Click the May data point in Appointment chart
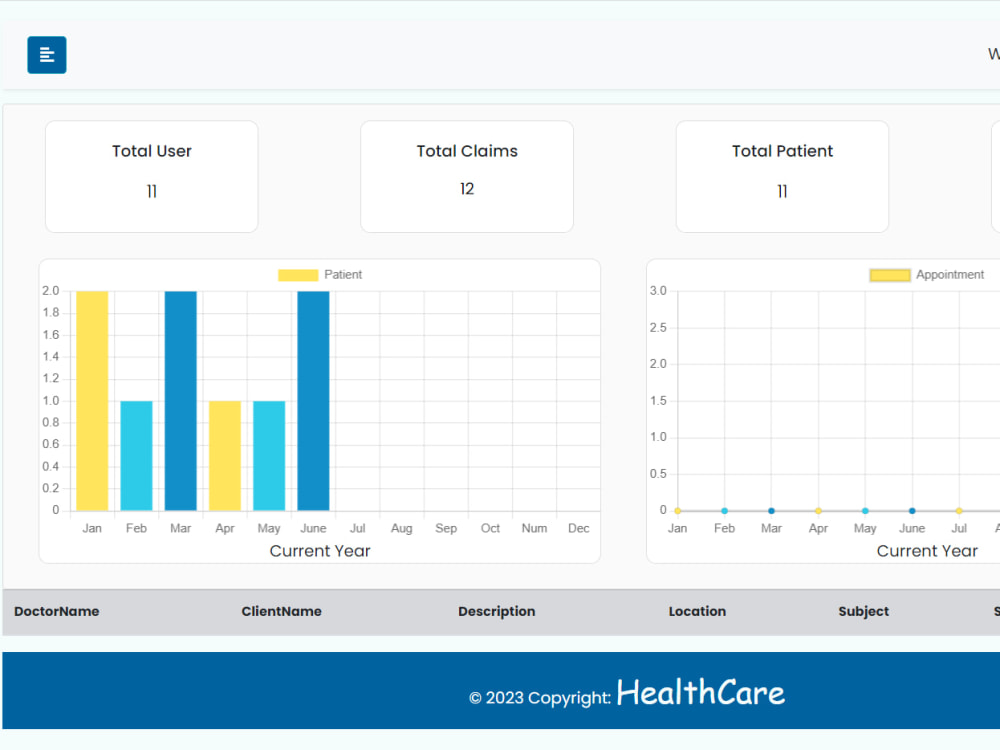This screenshot has height=750, width=1000. pos(865,511)
